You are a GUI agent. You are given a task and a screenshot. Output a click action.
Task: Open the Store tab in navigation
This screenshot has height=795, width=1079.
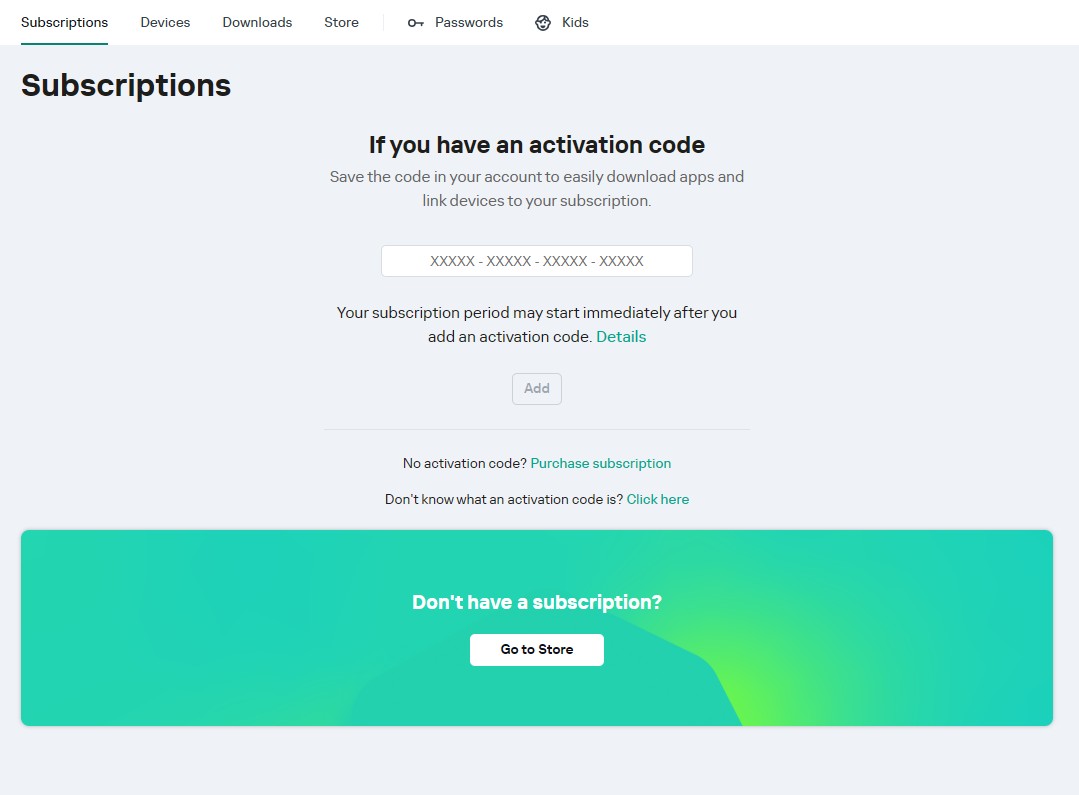(341, 22)
